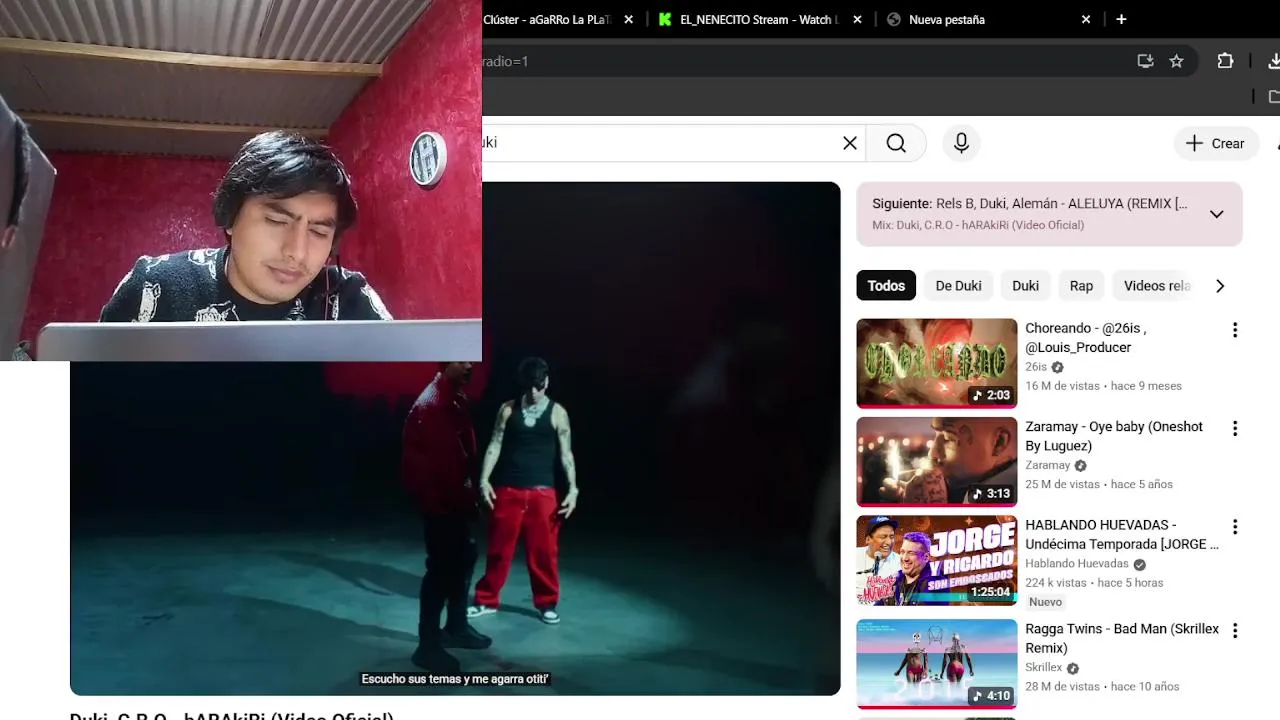This screenshot has height=720, width=1280.
Task: Open more options for Choreando video
Action: coord(1234,330)
